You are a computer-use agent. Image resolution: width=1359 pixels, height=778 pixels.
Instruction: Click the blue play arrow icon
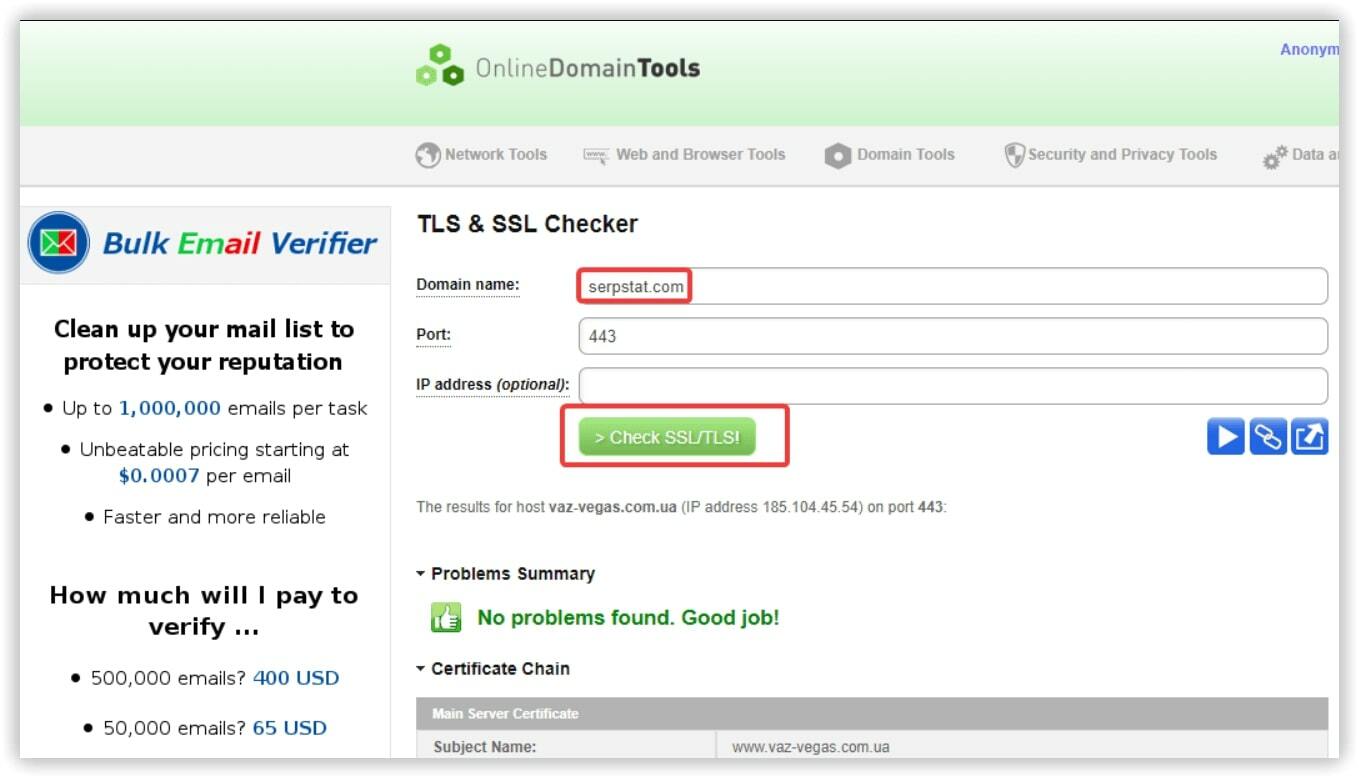pyautogui.click(x=1226, y=437)
